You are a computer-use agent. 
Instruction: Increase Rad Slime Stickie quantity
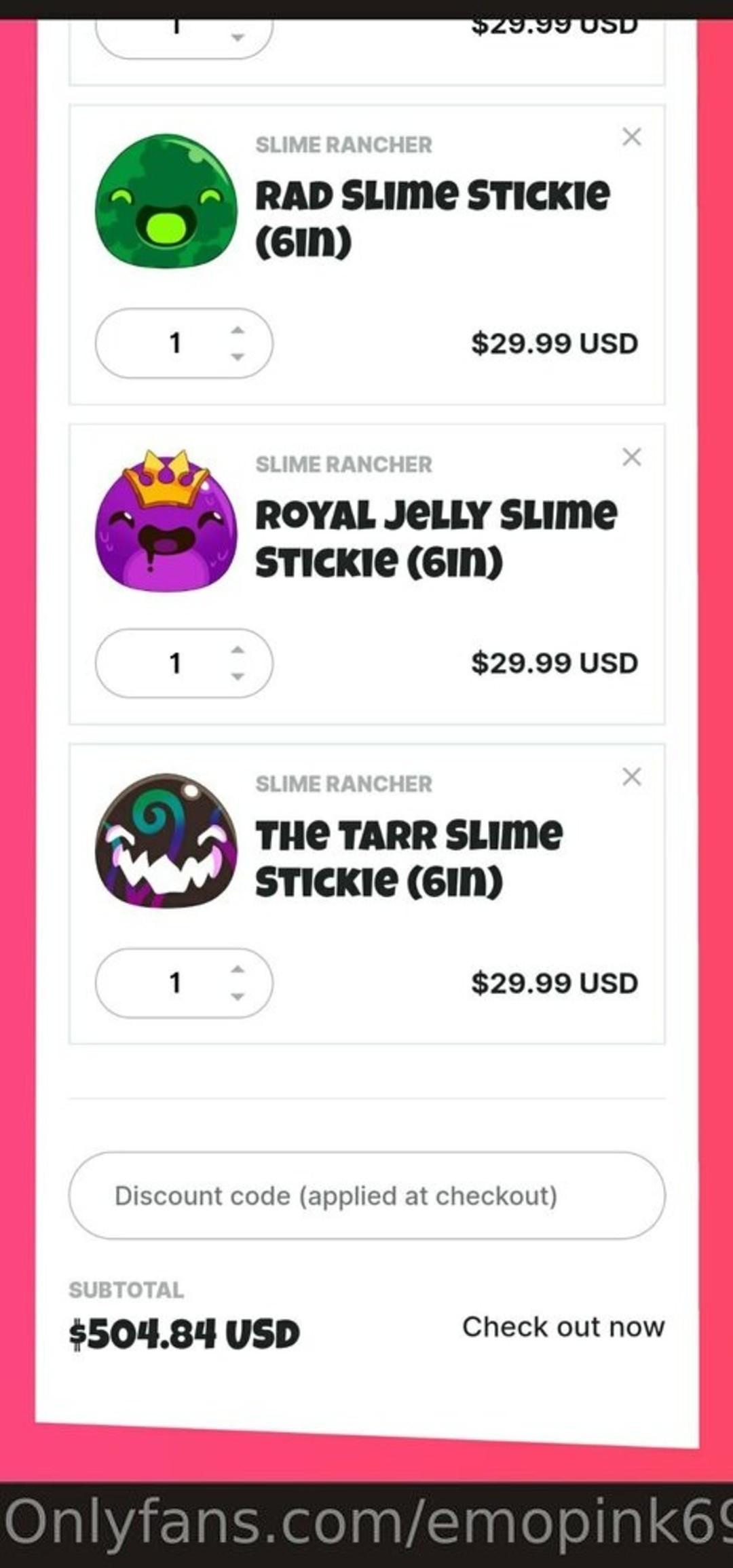pyautogui.click(x=238, y=330)
